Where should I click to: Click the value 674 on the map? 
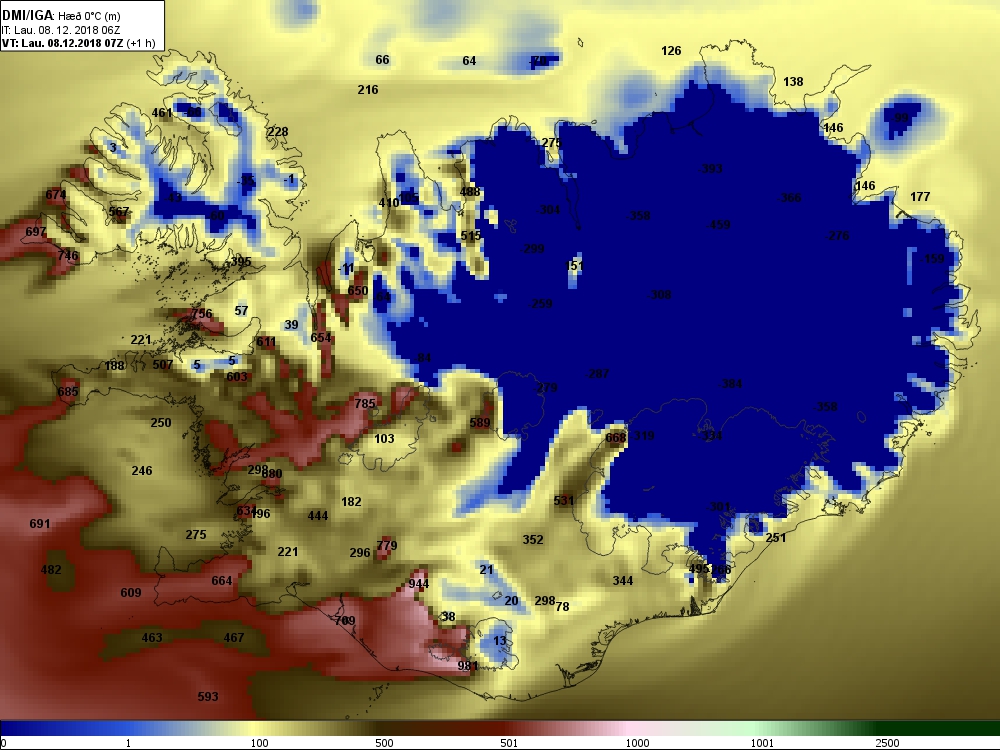click(x=55, y=195)
